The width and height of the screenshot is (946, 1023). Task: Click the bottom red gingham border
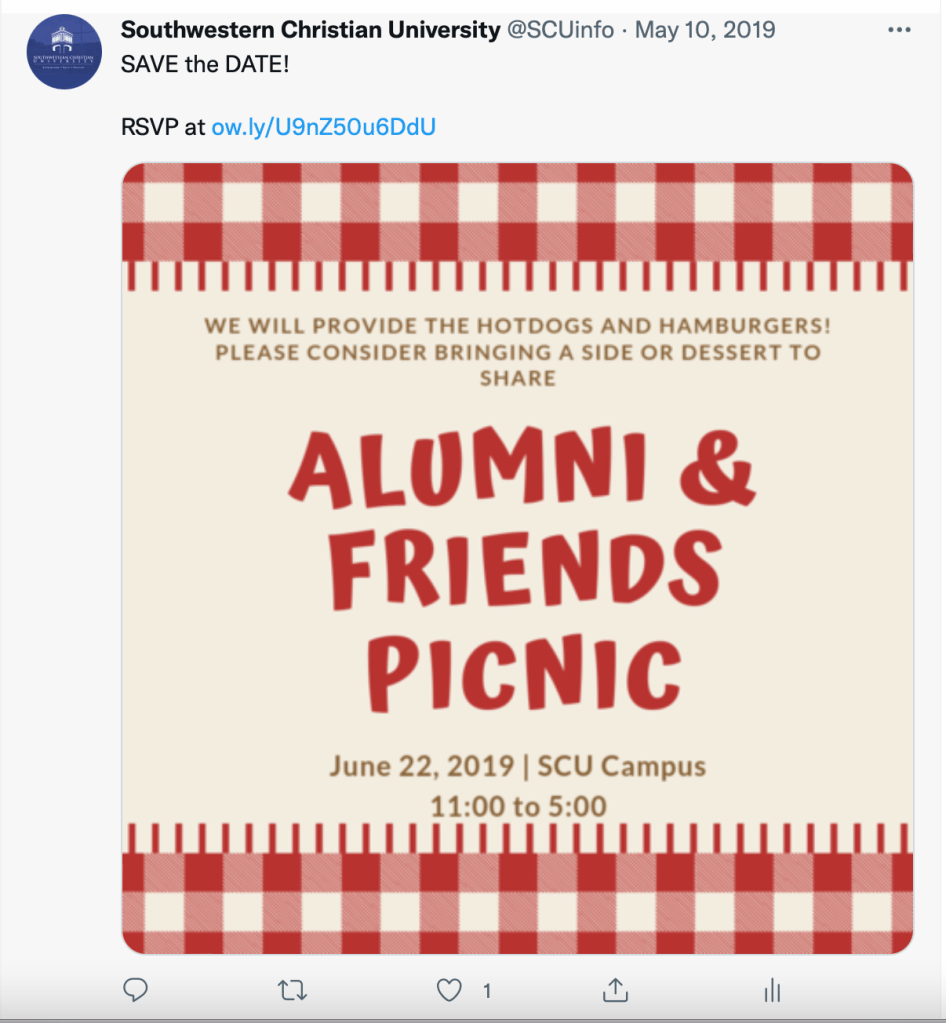518,900
